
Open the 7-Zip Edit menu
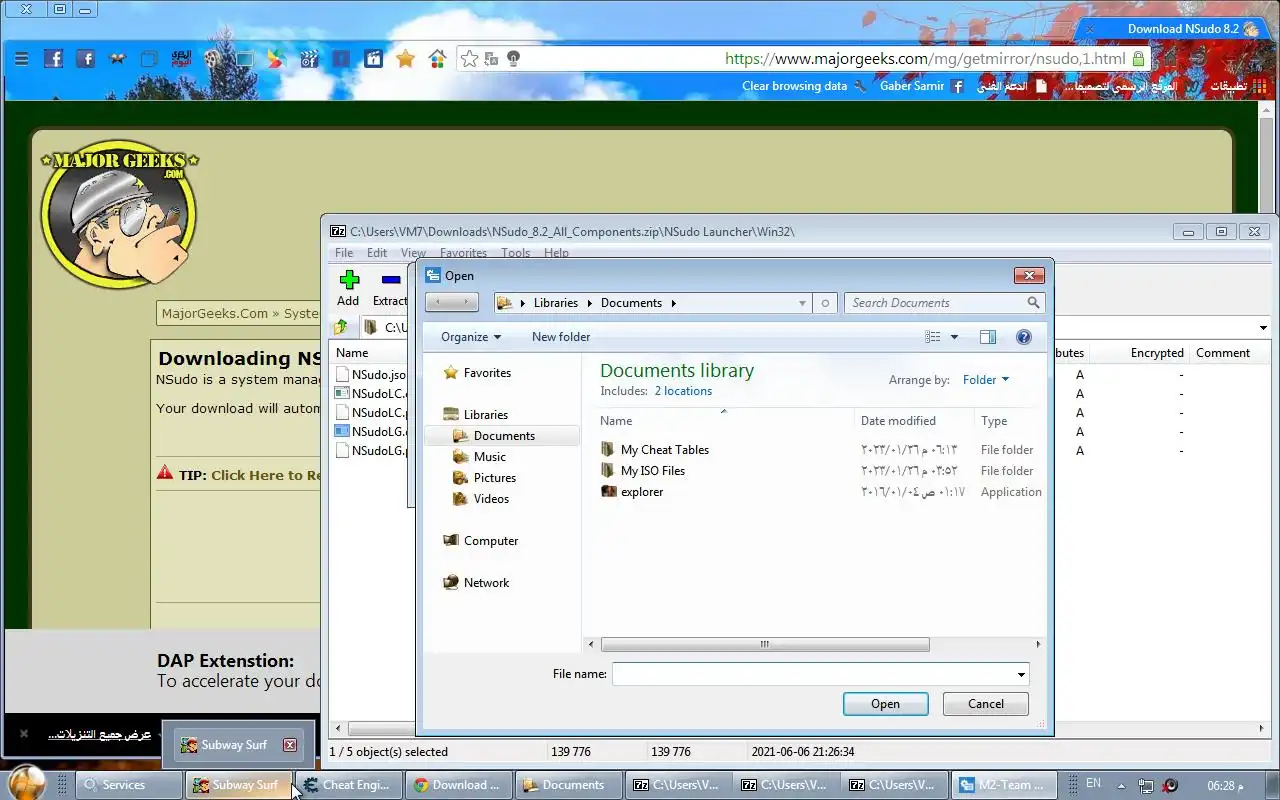377,253
